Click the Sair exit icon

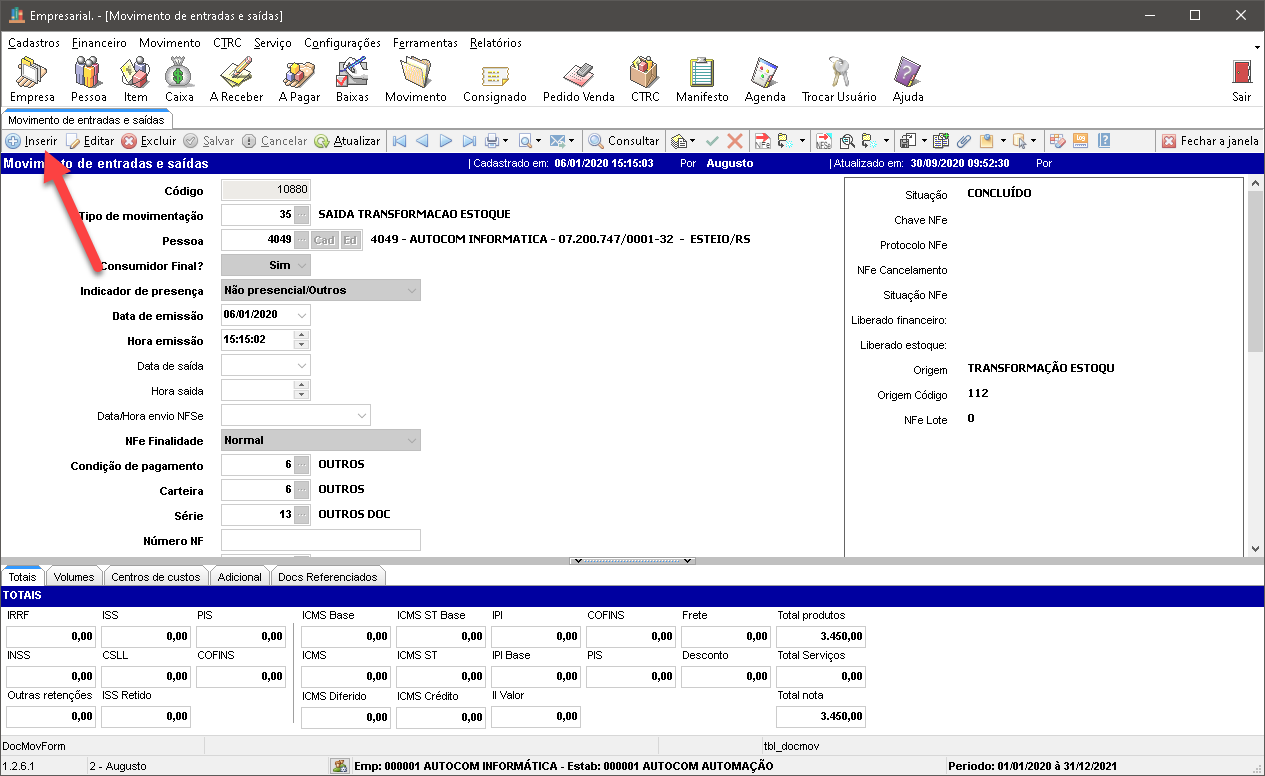1241,73
